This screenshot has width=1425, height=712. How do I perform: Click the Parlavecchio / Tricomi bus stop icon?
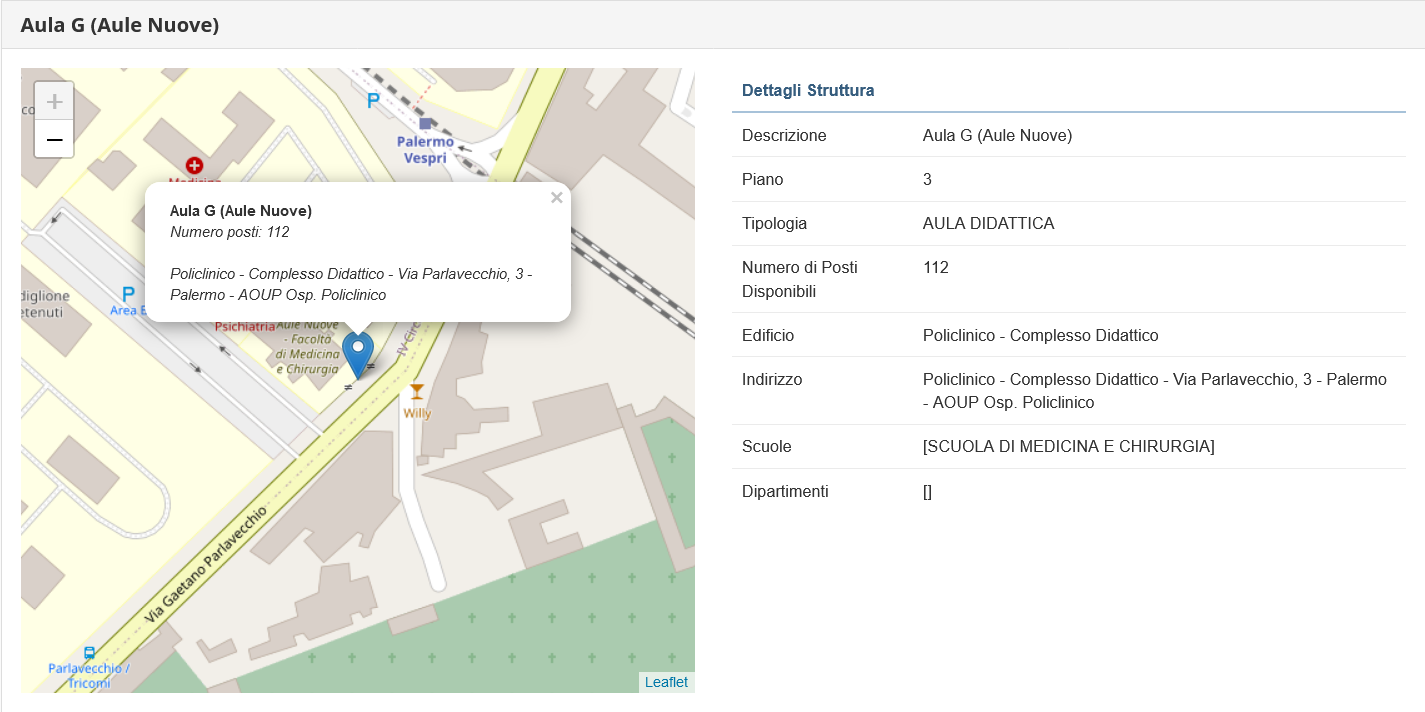(90, 653)
